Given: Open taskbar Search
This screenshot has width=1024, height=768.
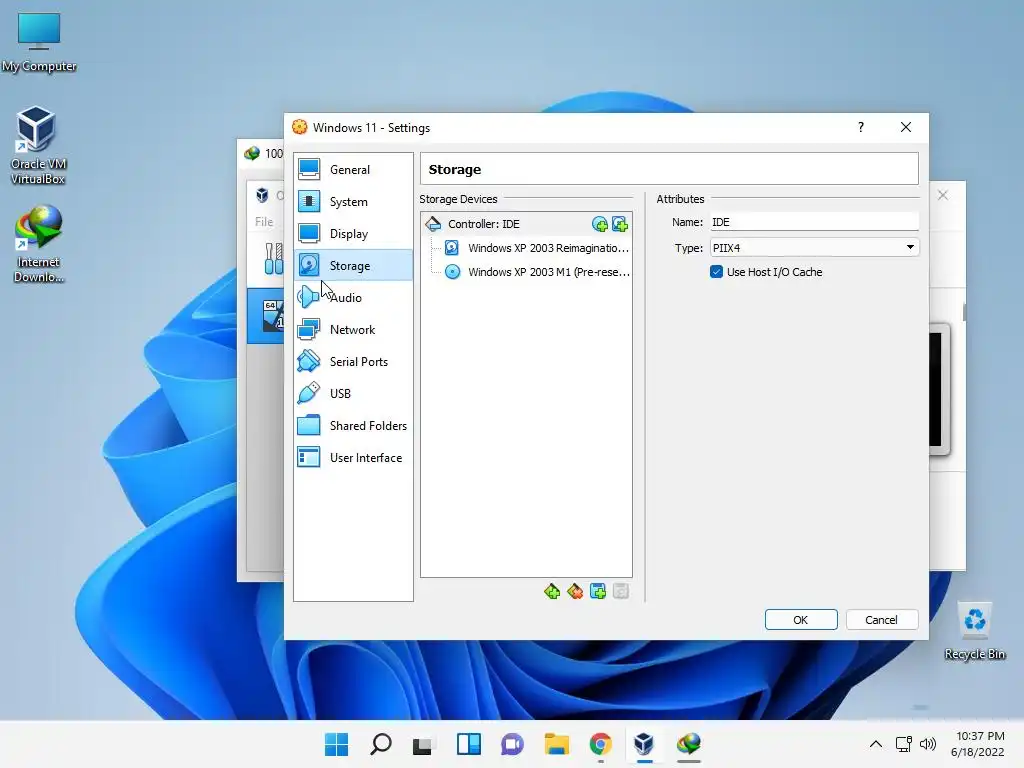Looking at the screenshot, I should click(x=381, y=744).
